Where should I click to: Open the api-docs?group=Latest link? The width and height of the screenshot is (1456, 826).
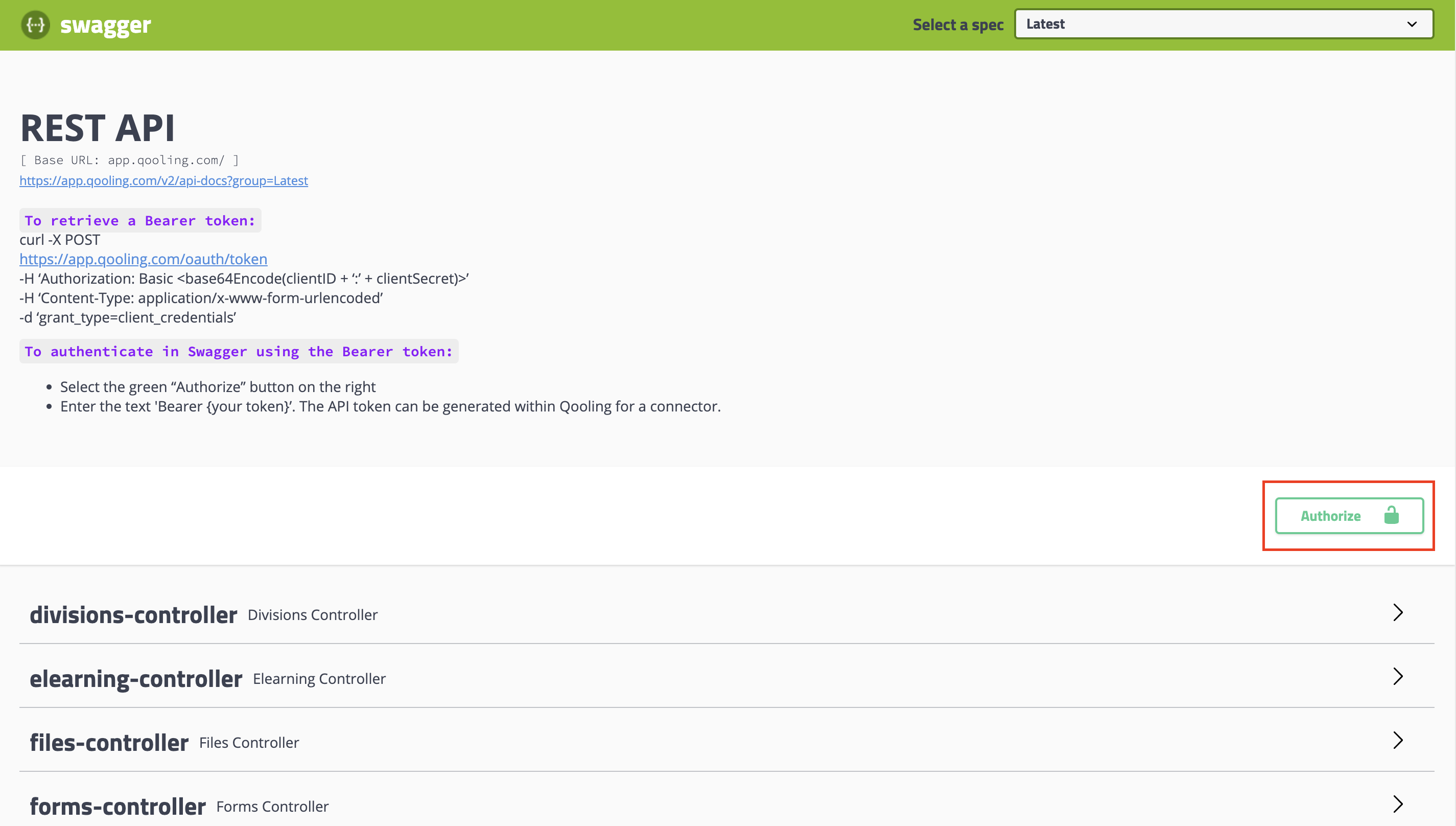point(163,180)
